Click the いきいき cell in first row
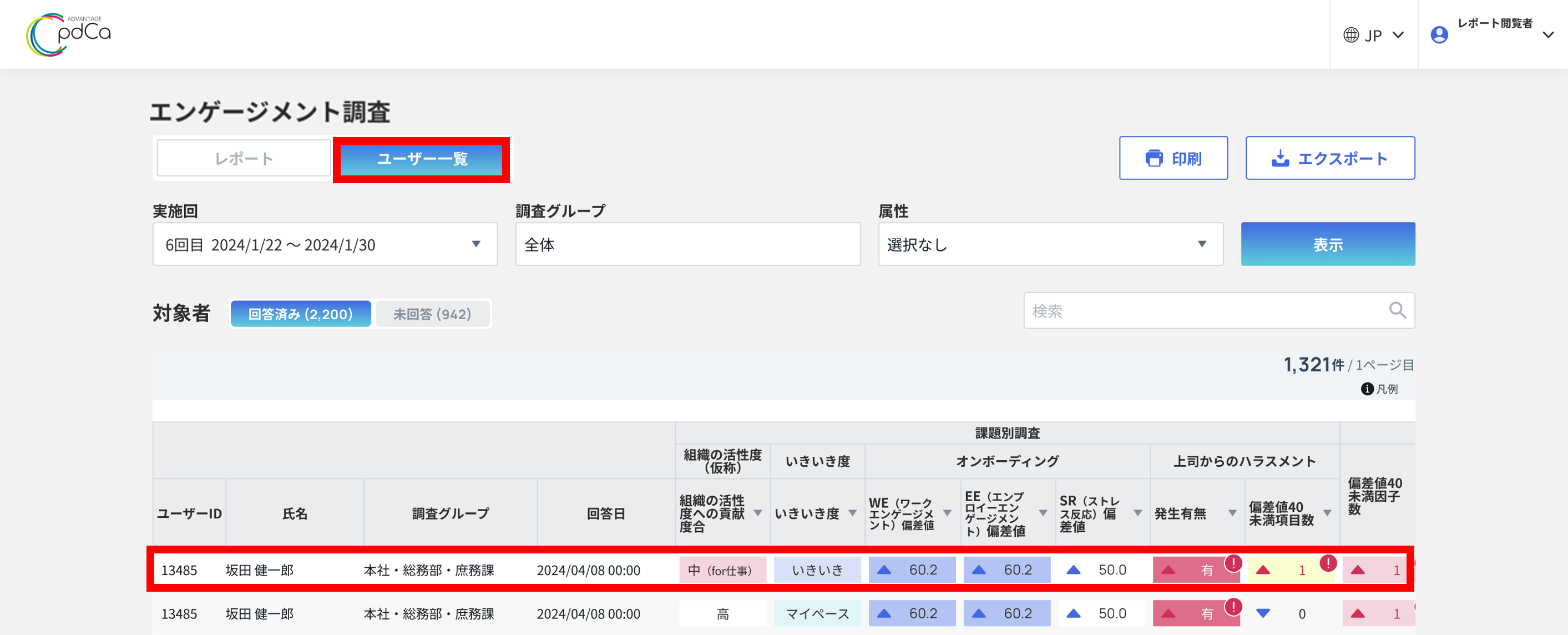Screen dimensions: 1568x635 click(x=817, y=570)
